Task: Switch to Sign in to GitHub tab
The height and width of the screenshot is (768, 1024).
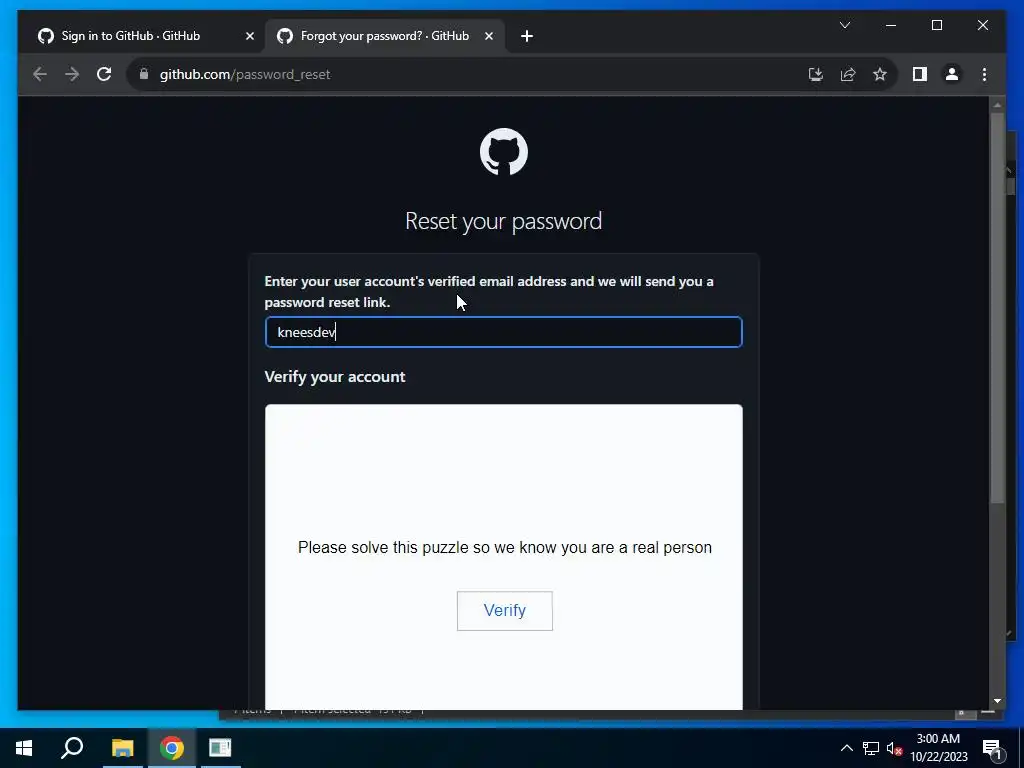Action: (x=131, y=36)
